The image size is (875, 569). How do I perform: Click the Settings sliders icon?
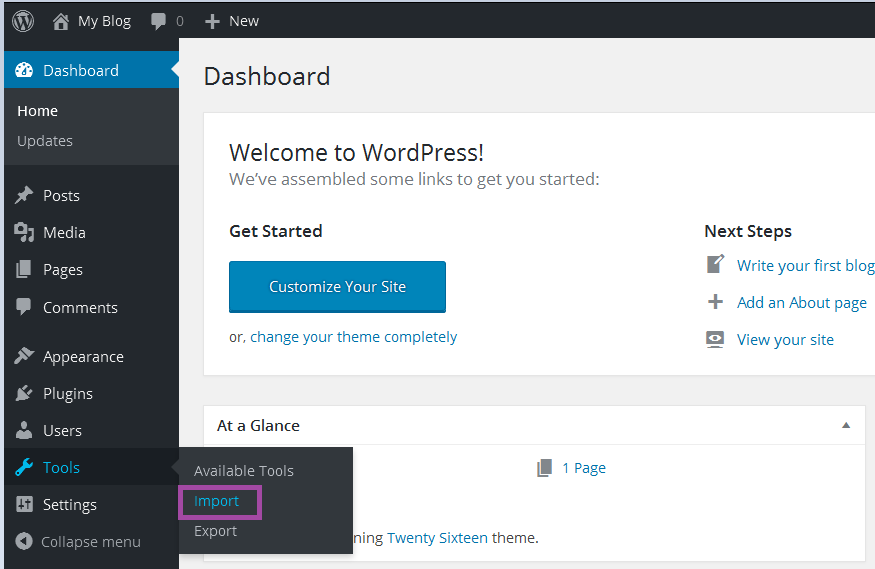click(24, 504)
